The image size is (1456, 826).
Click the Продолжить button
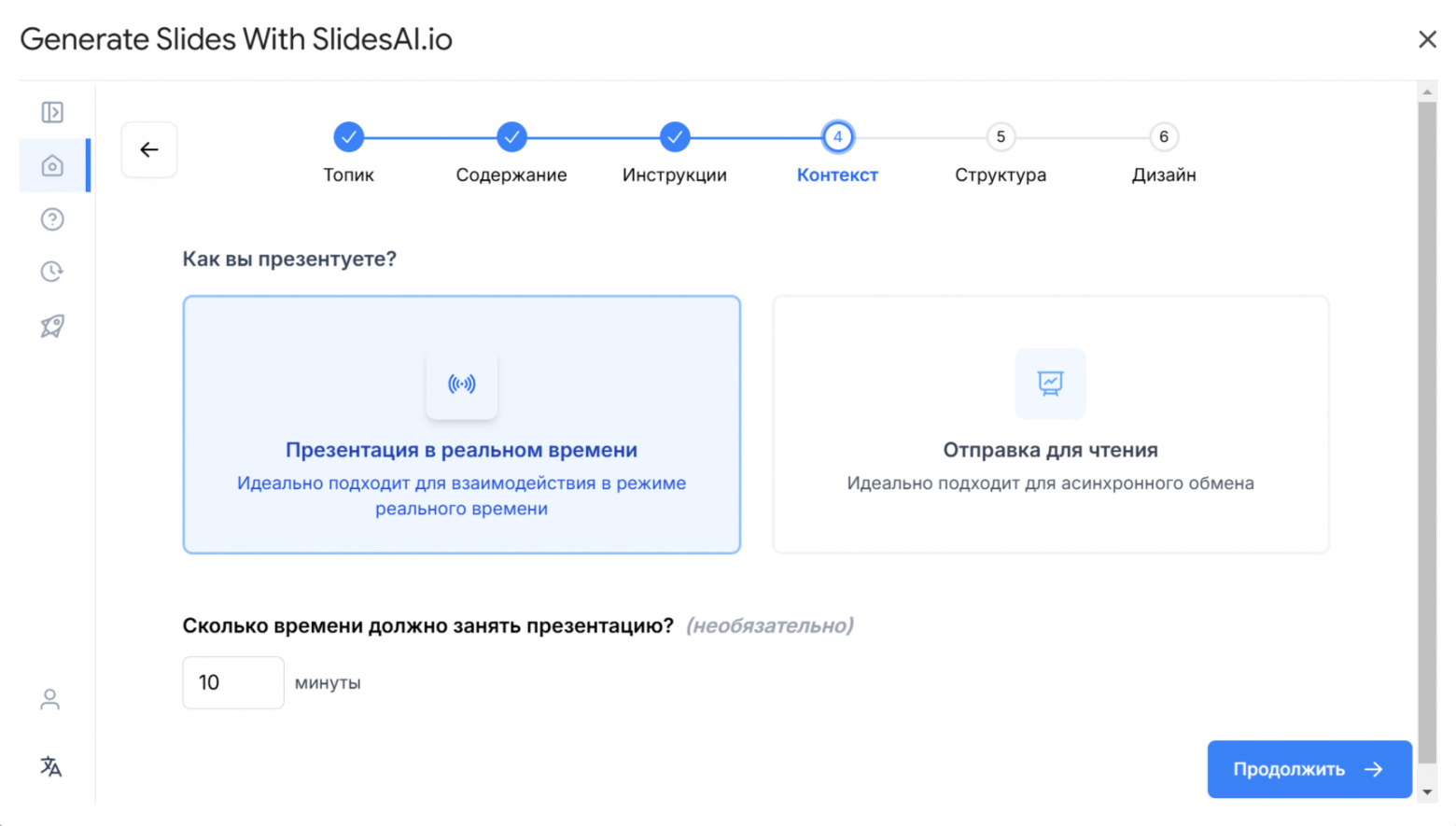point(1309,769)
